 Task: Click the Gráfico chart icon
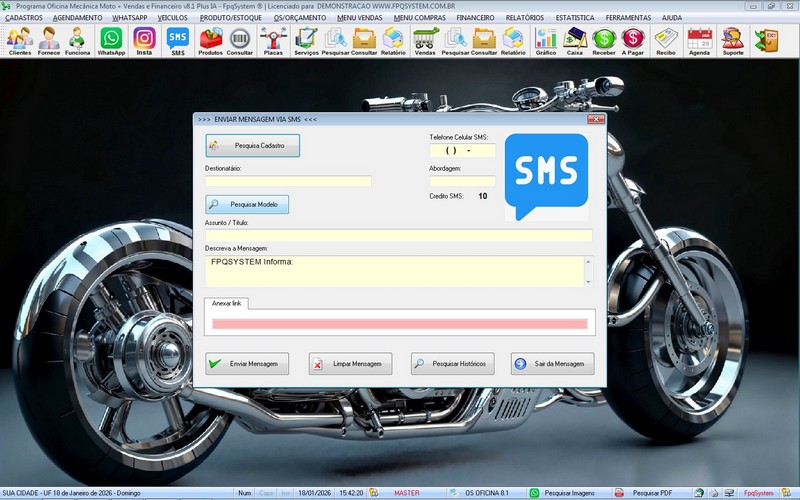point(545,40)
